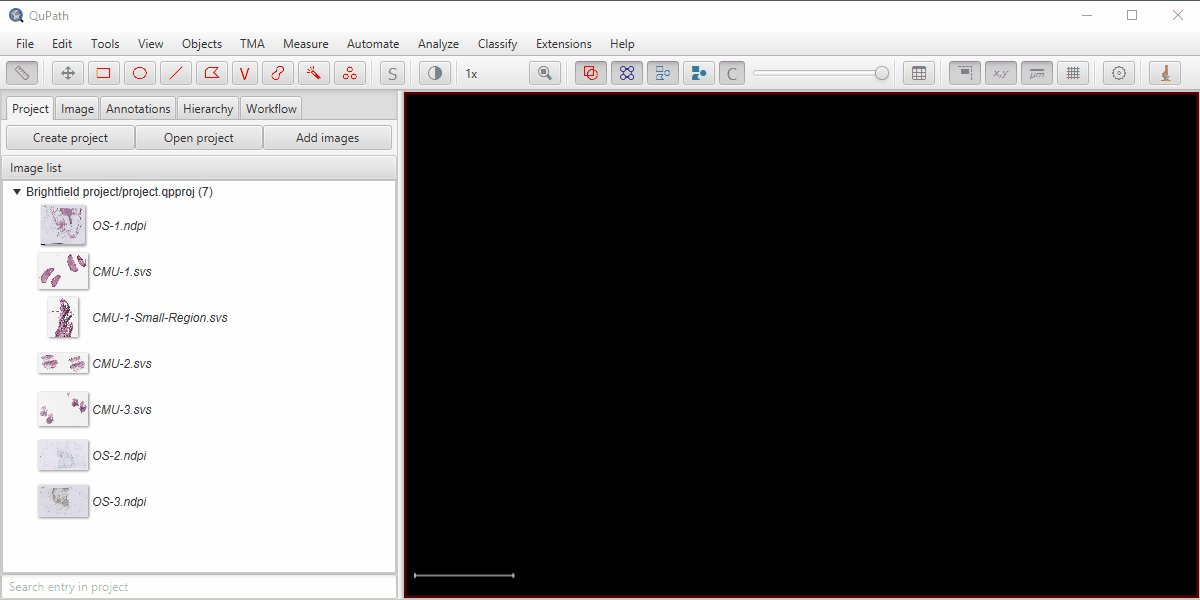Viewport: 1200px width, 600px height.
Task: Open the Automate menu
Action: [x=373, y=44]
